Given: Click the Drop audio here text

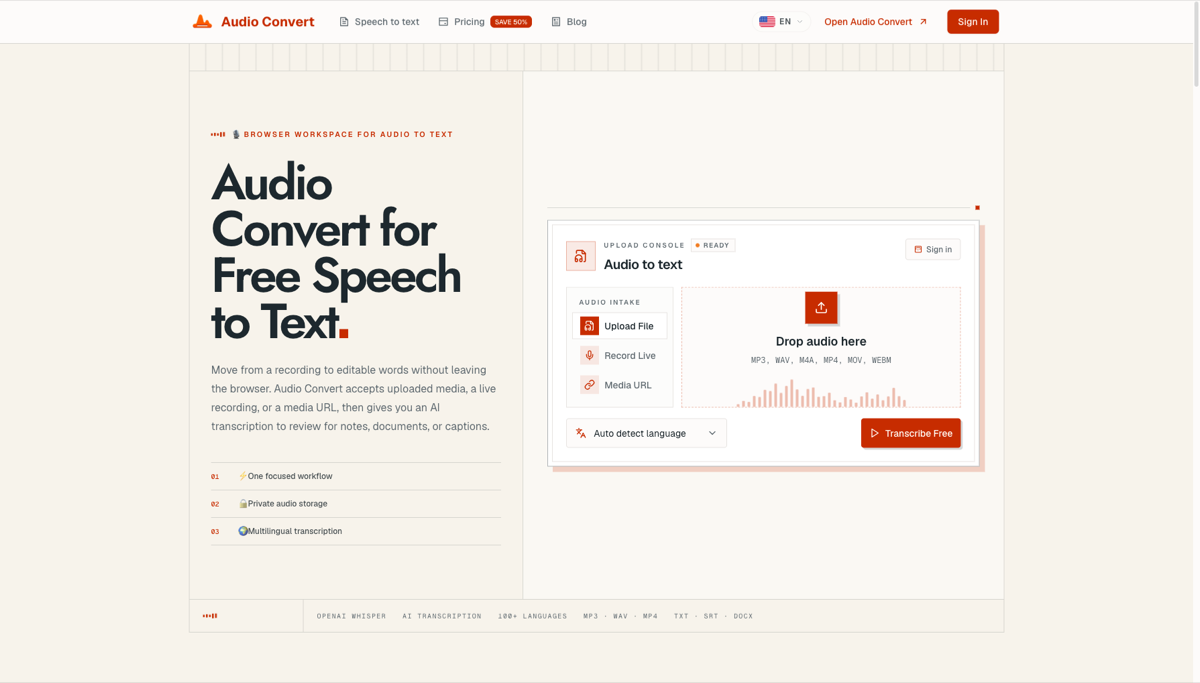Looking at the screenshot, I should [821, 341].
